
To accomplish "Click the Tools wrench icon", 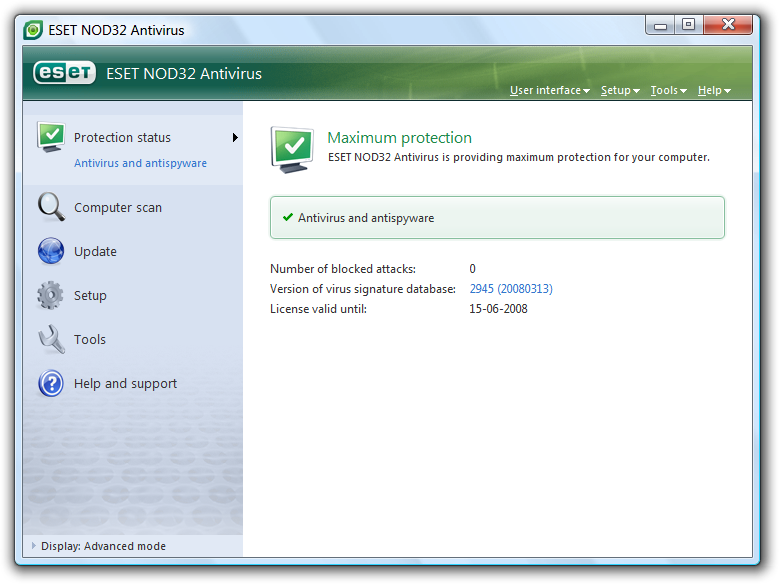I will (x=51, y=339).
